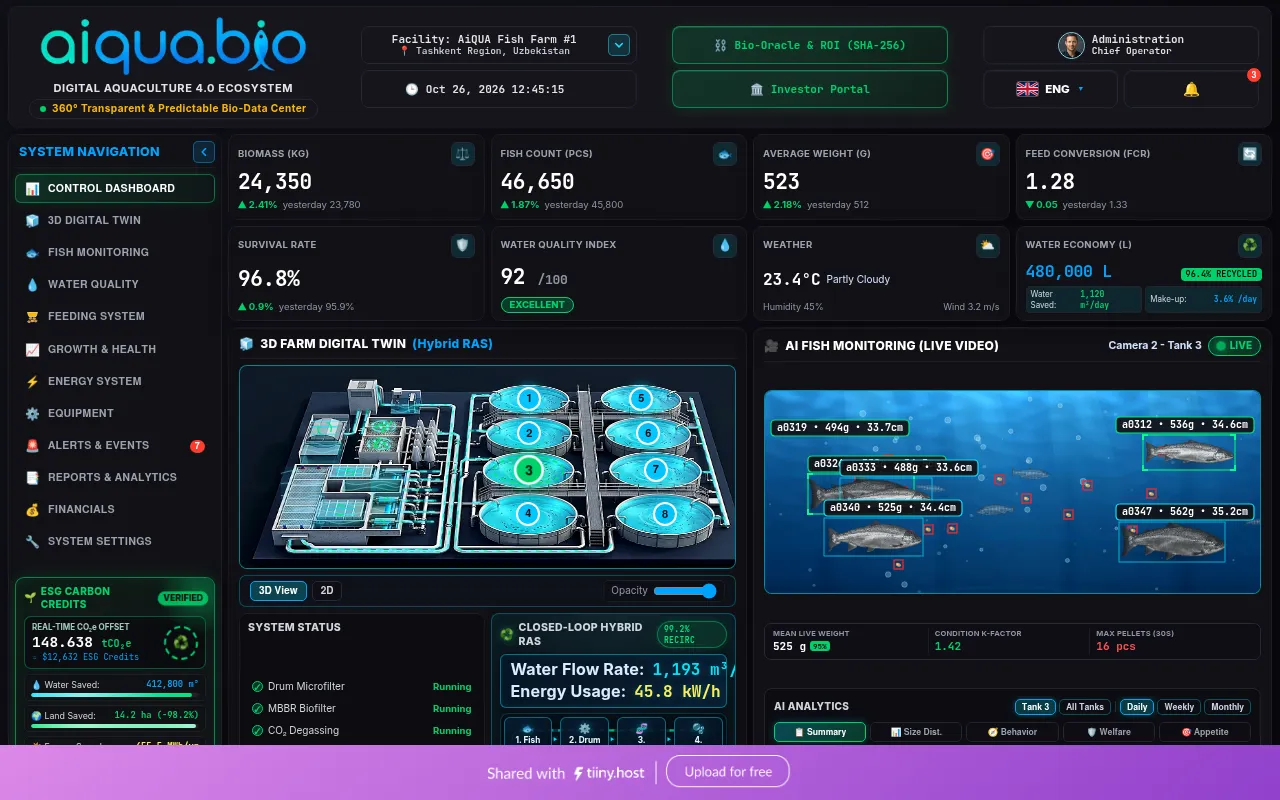Click the Biomass scale icon
1280x800 pixels.
click(x=463, y=154)
